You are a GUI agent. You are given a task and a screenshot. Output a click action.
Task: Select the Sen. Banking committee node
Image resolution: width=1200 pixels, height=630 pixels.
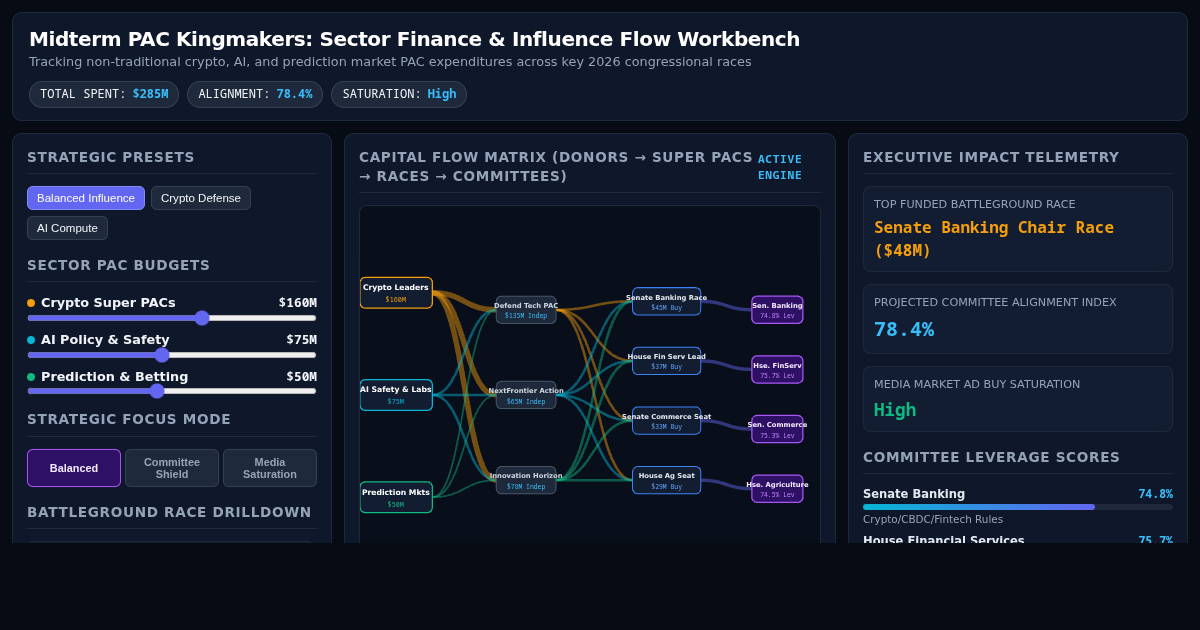pyautogui.click(x=777, y=310)
